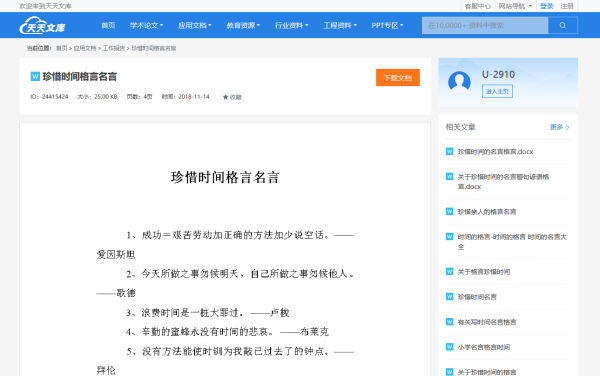Screen dimensions: 600x376
Task: Expand the 学术论文 dropdown menu
Action: point(146,25)
